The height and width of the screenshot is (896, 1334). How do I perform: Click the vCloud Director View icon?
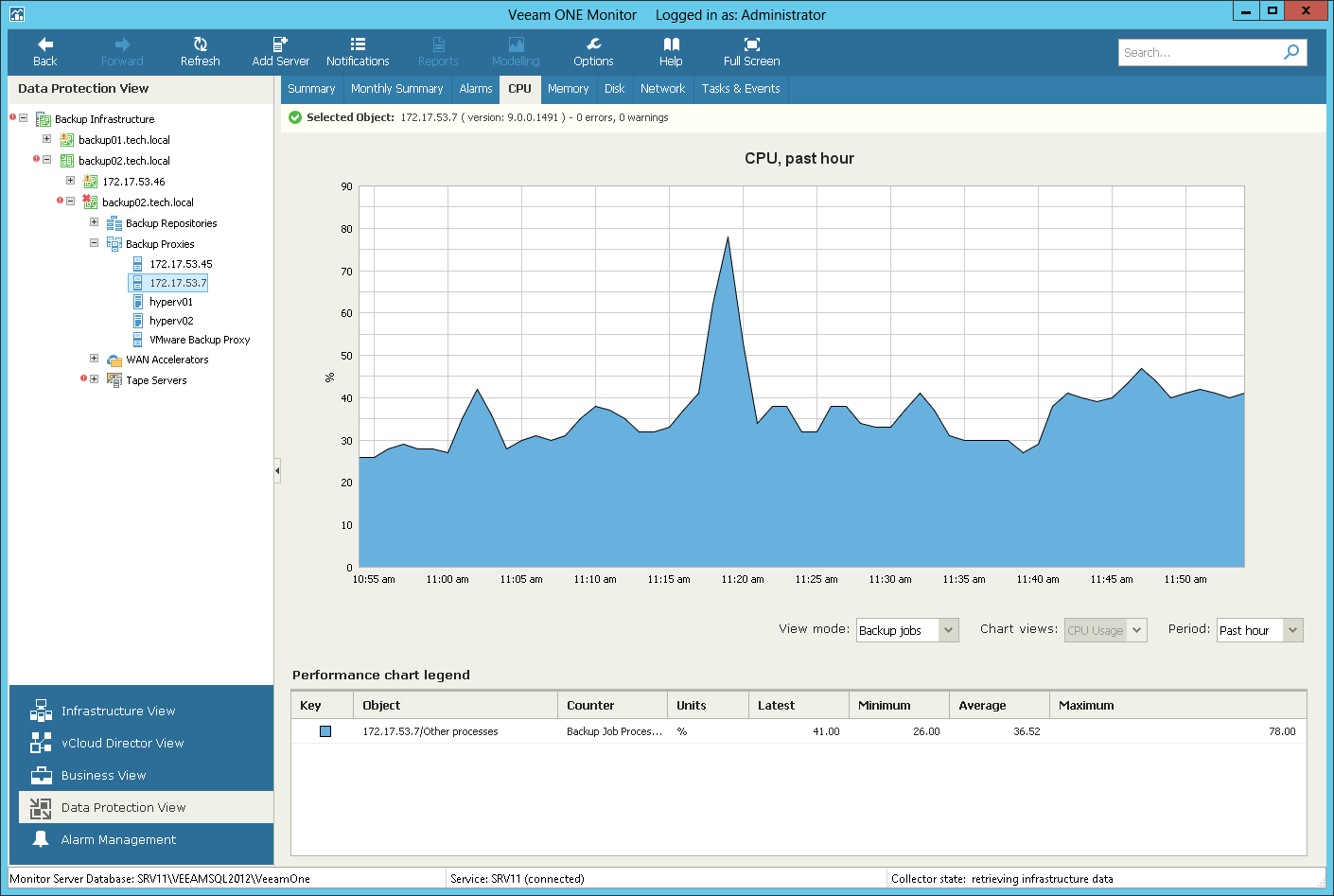pyautogui.click(x=41, y=743)
